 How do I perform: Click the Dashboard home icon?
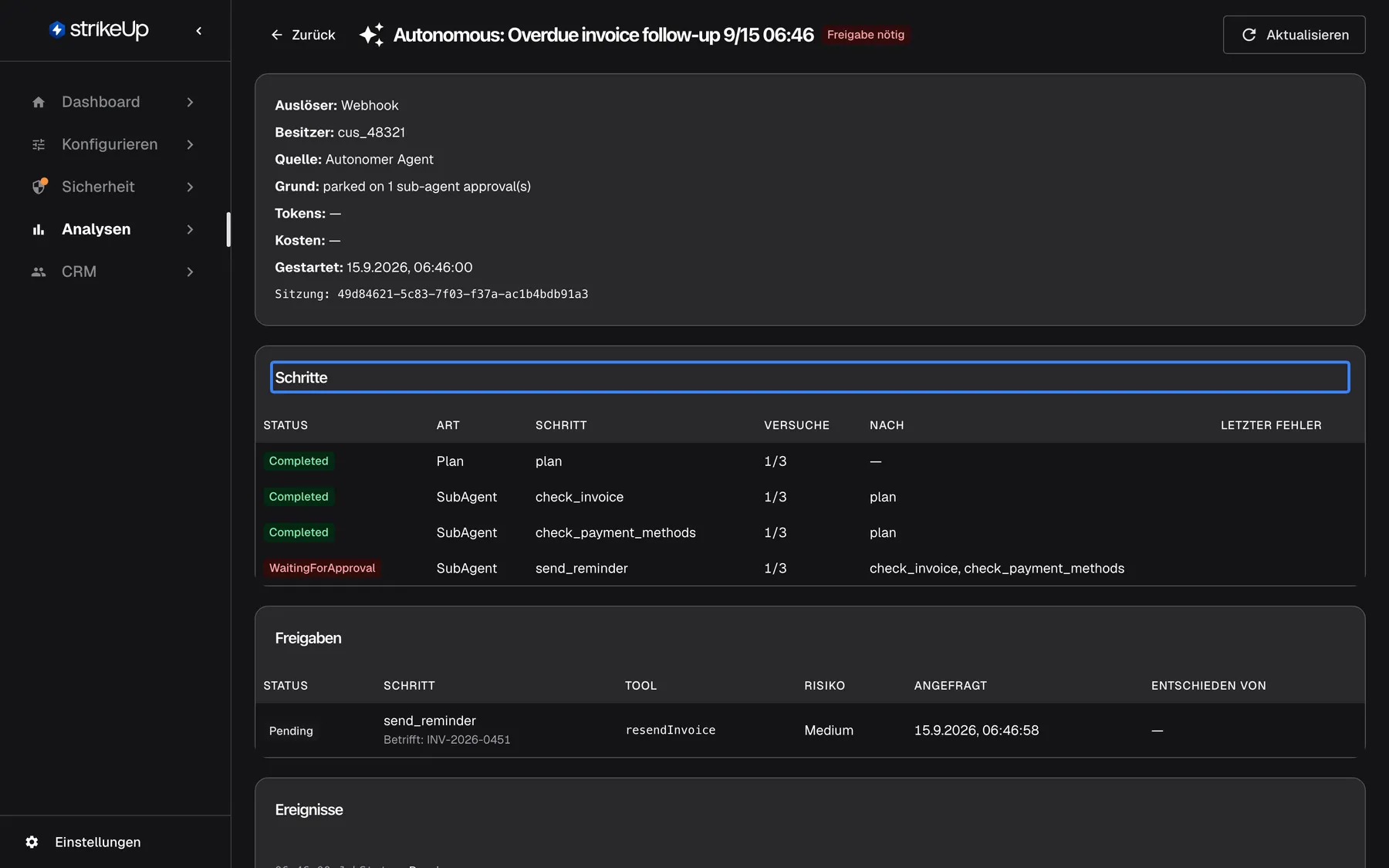pos(39,102)
